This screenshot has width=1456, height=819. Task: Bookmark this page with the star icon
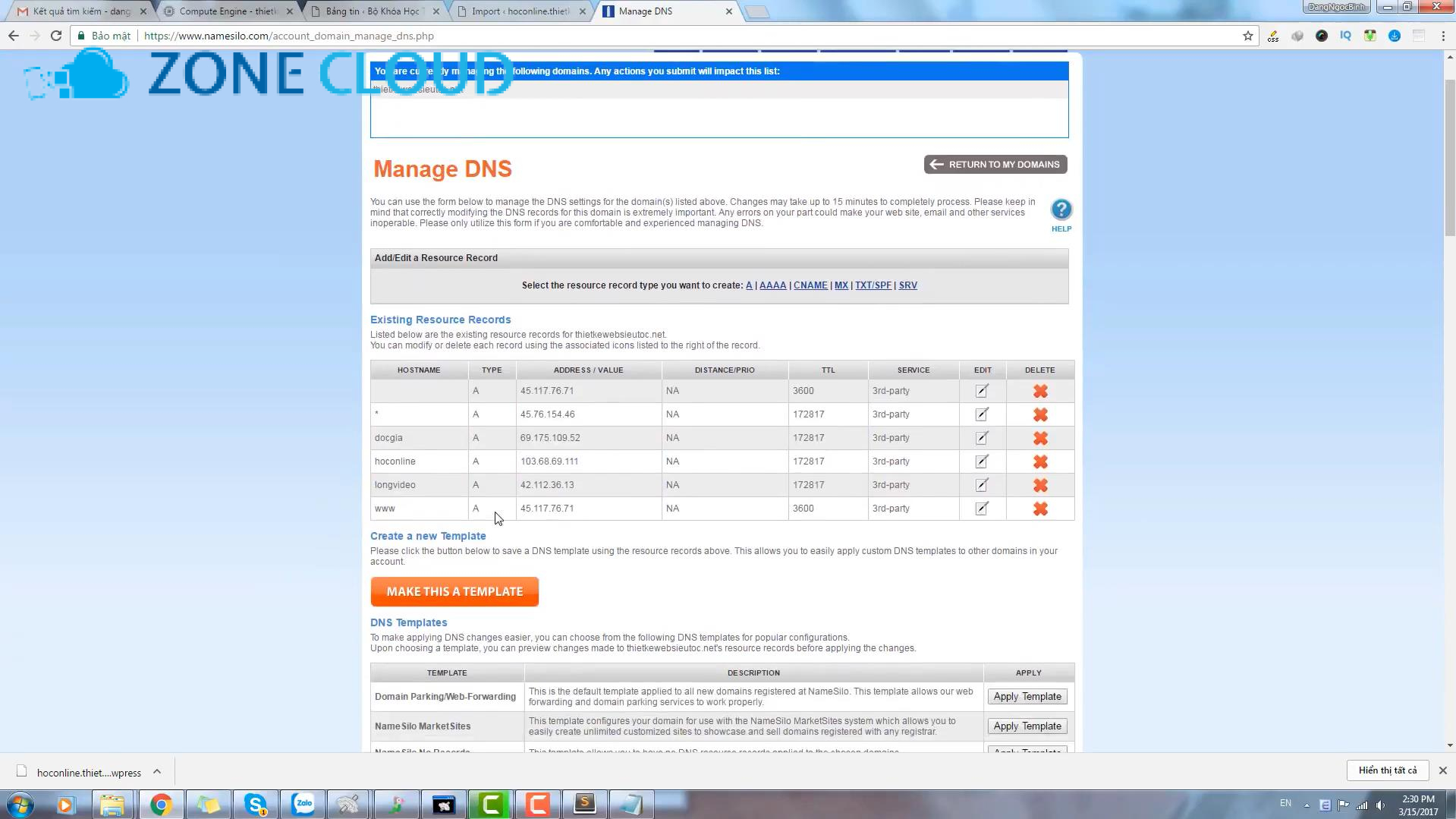[x=1247, y=36]
